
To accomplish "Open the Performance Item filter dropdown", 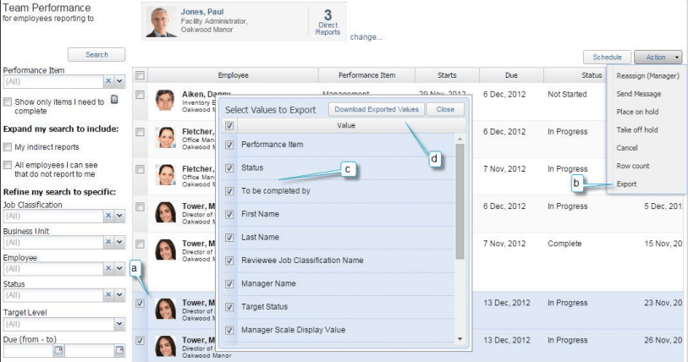I will 119,81.
